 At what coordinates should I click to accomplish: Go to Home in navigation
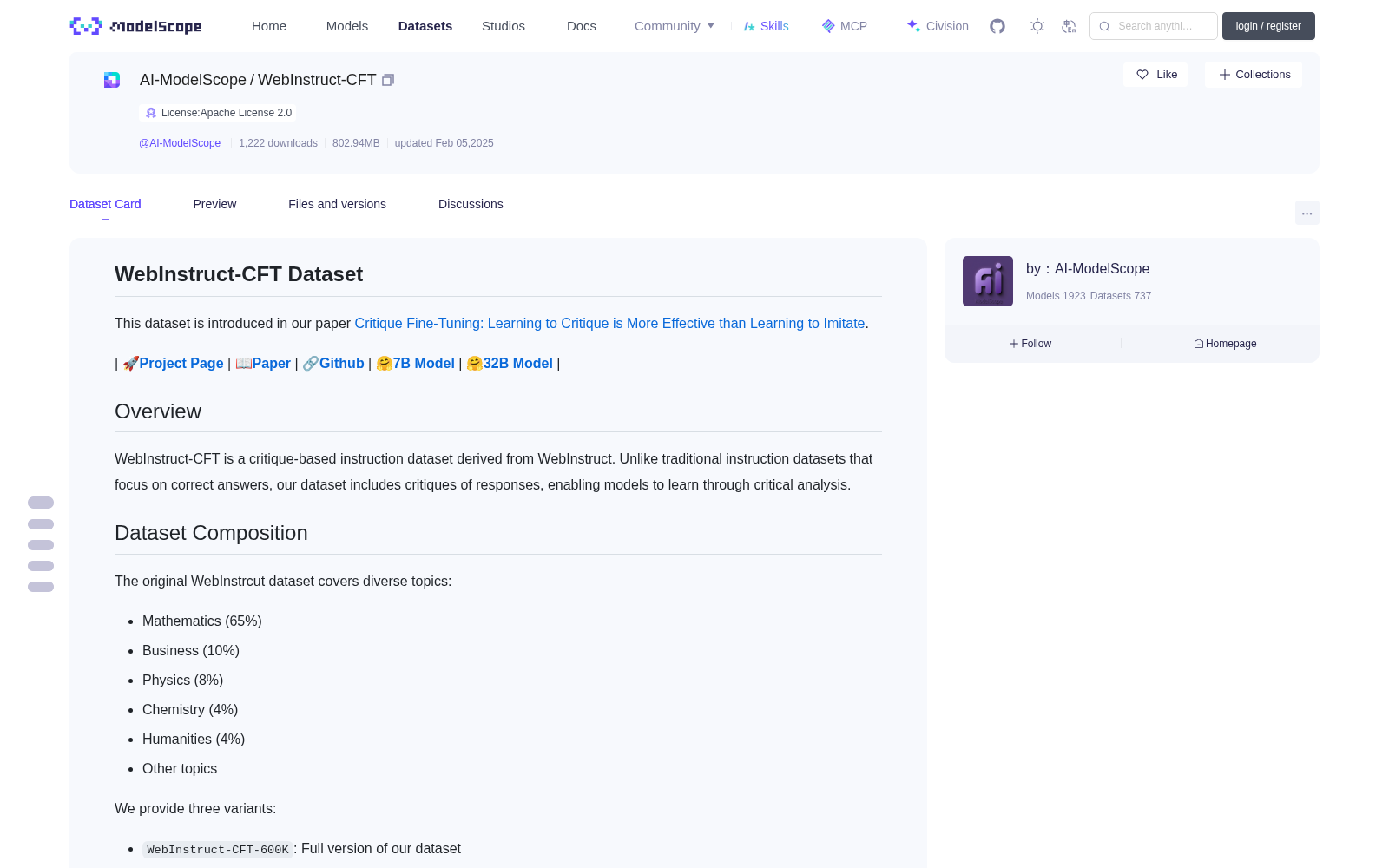click(269, 26)
